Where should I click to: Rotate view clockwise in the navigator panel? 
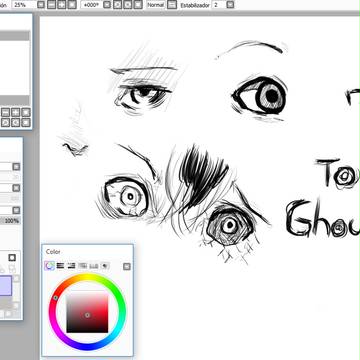tap(15, 122)
